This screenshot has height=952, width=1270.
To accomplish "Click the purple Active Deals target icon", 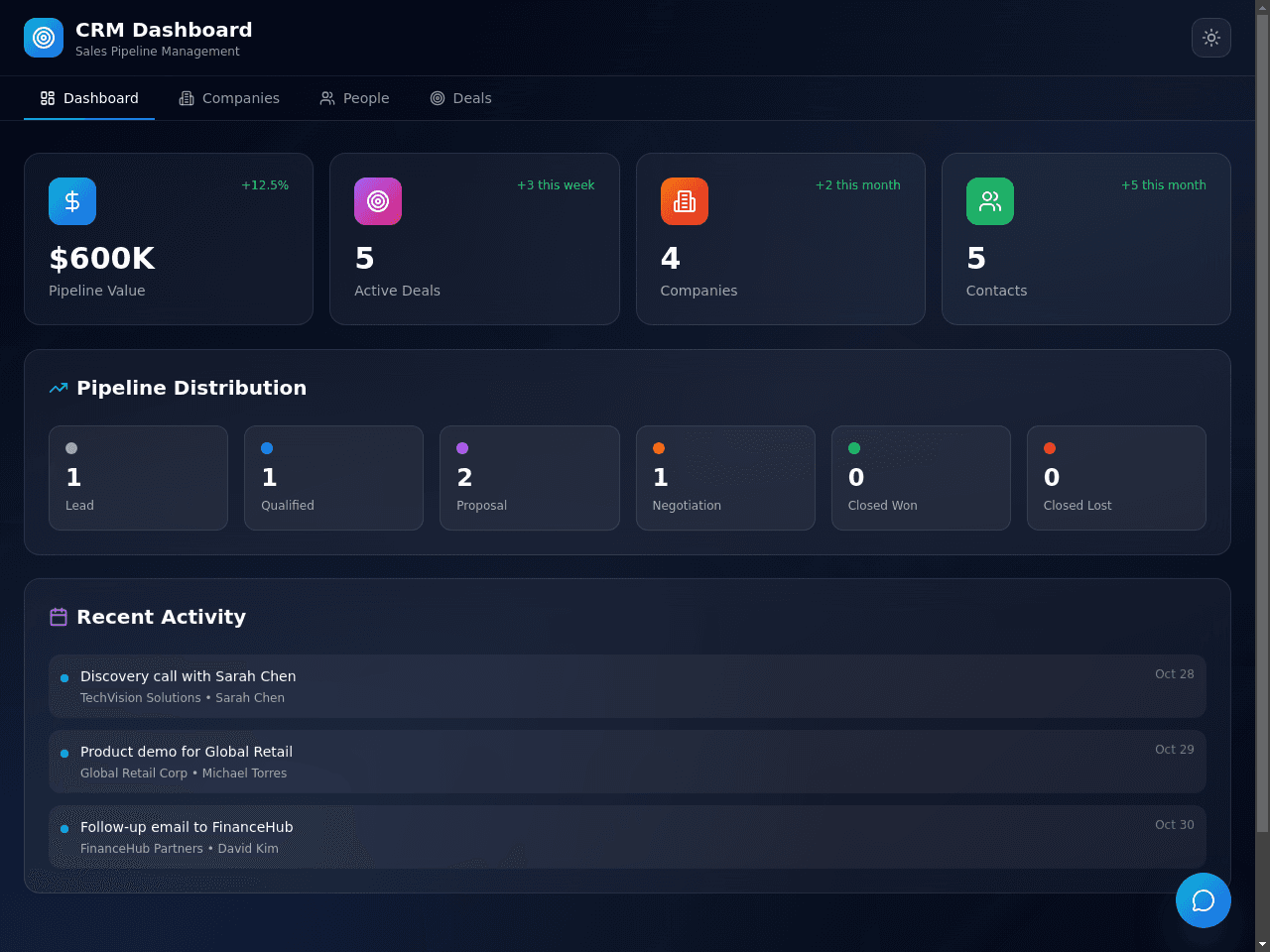I will point(378,201).
